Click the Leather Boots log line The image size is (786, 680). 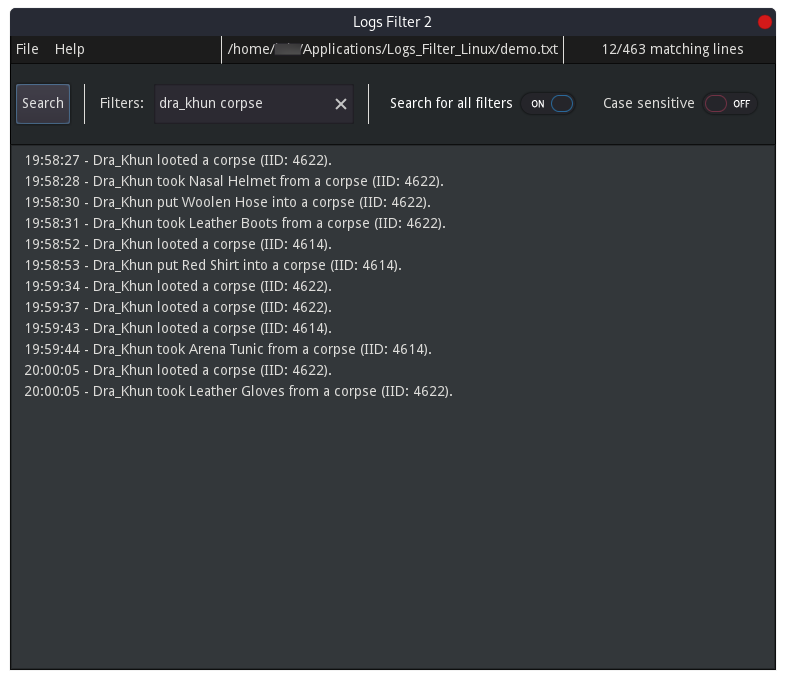(x=235, y=223)
